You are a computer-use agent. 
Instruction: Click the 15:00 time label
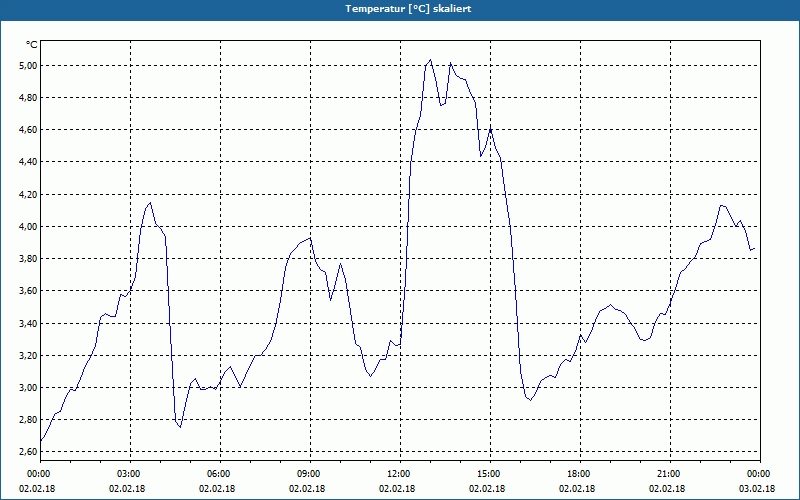[490, 474]
